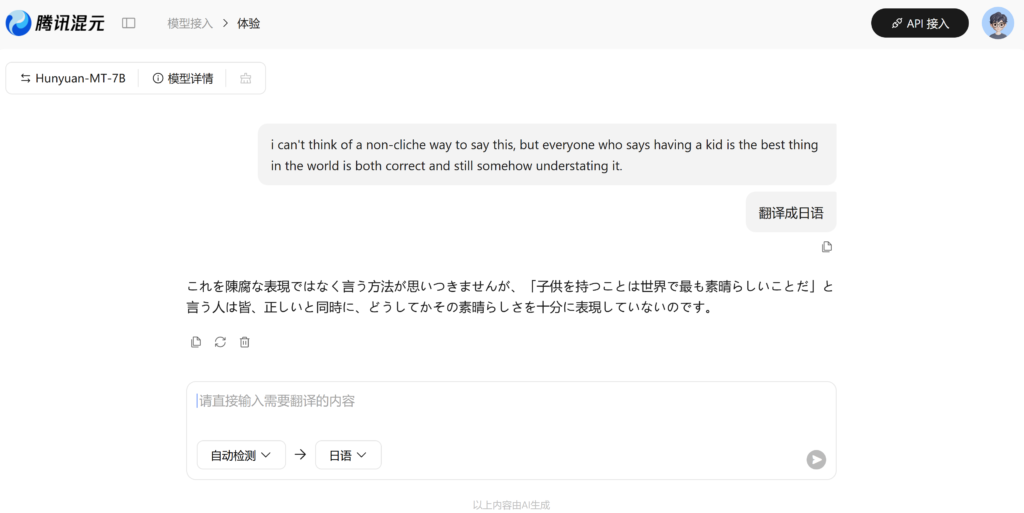The image size is (1024, 513).
Task: Click the info icon beside 模型详情
Action: (157, 78)
